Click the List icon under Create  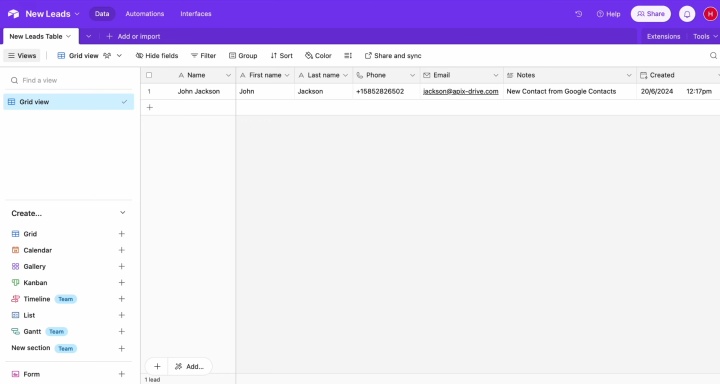click(15, 315)
